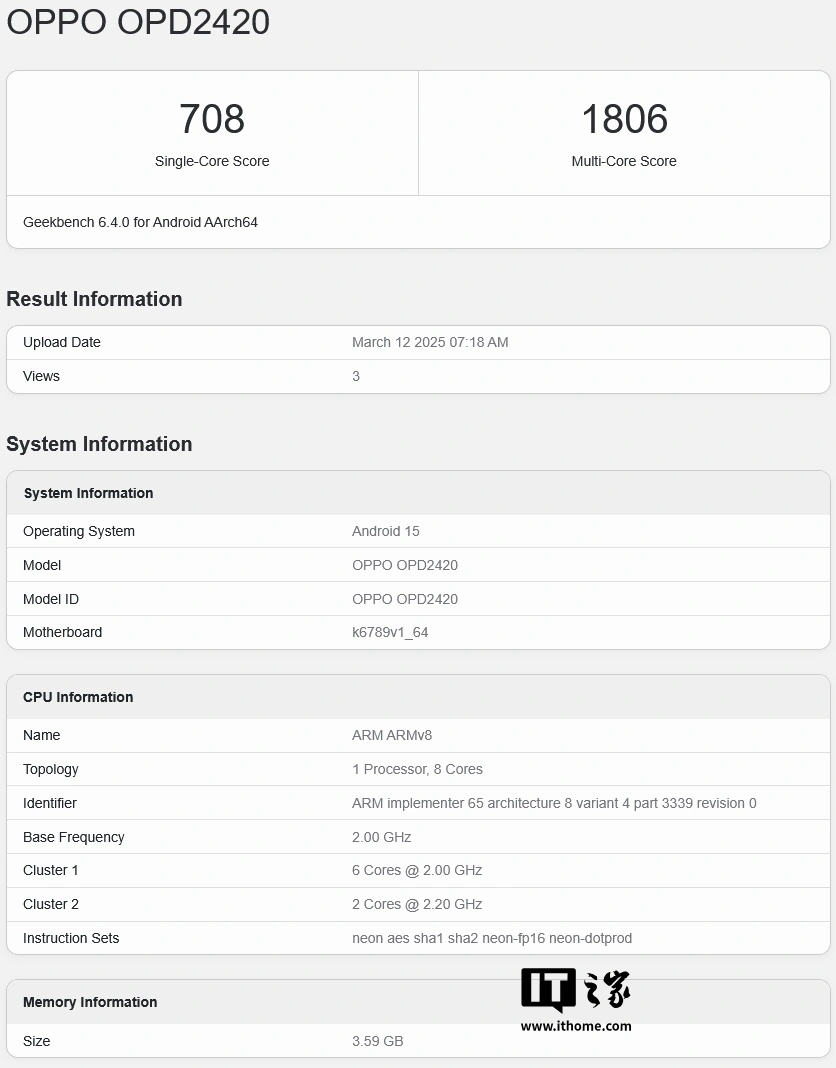Click the Memory Information table header
Screen dimensions: 836x1068
tap(90, 1002)
